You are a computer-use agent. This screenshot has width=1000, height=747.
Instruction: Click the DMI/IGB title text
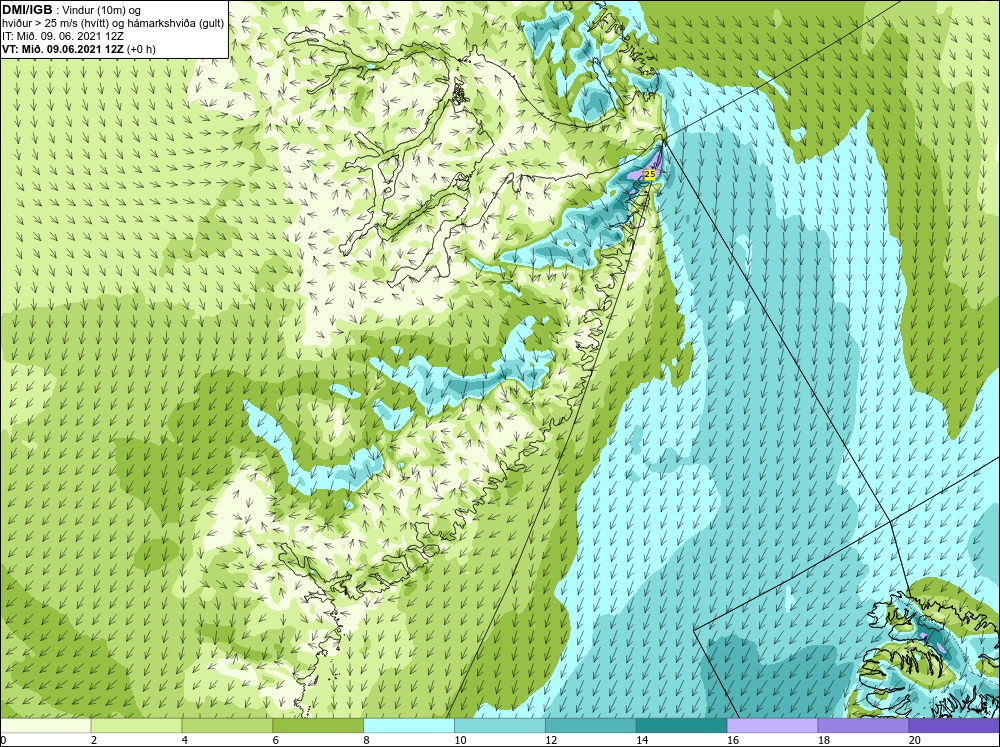click(x=27, y=10)
